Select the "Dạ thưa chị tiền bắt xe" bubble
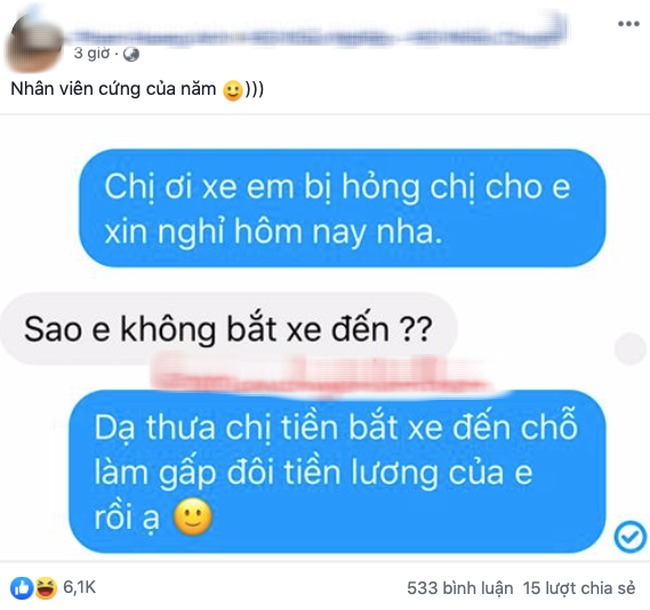This screenshot has height=610, width=650. pyautogui.click(x=337, y=472)
